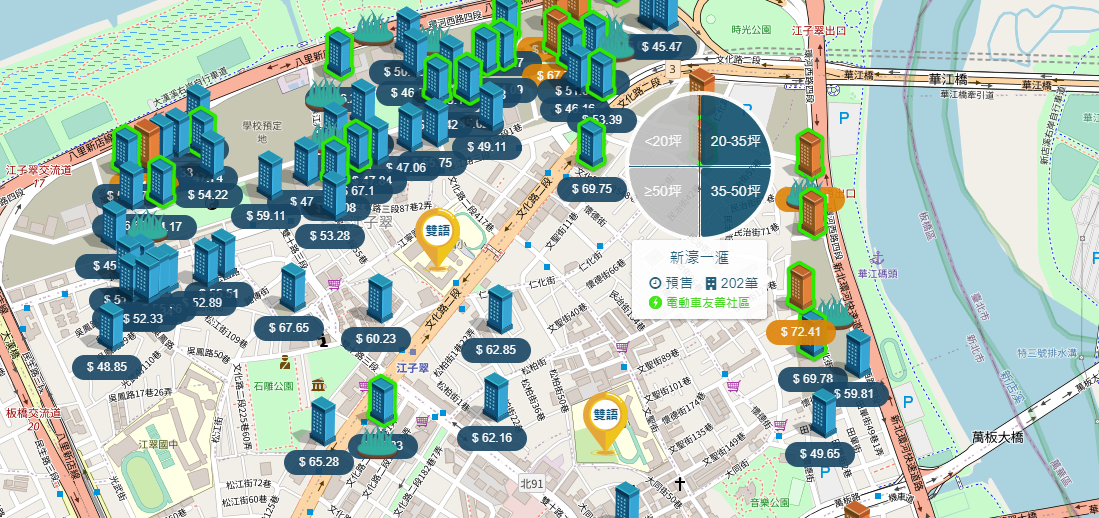
Task: Click the $ 53.28 price label
Action: (x=329, y=236)
